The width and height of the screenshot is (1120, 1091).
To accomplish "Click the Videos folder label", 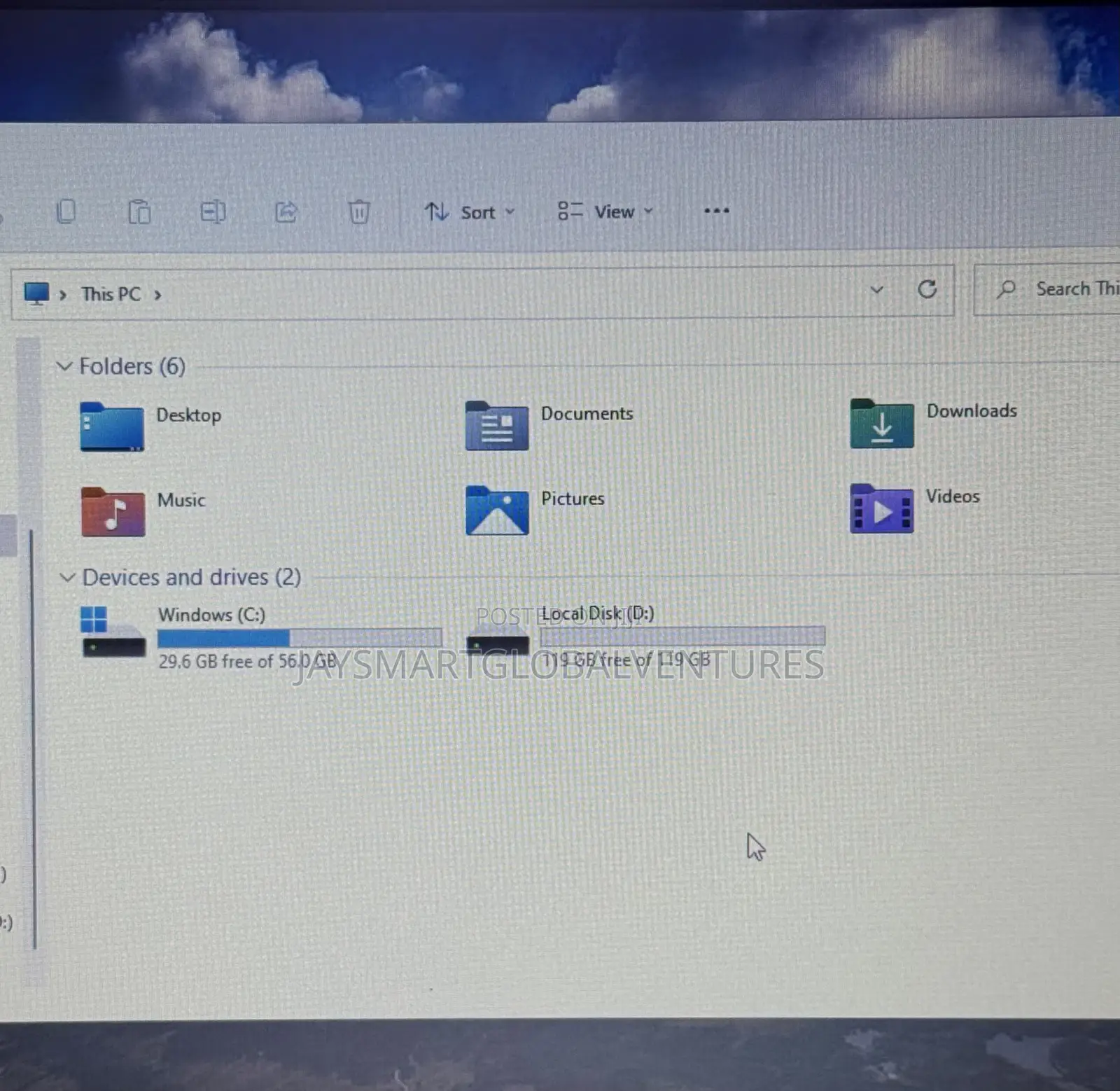I will [953, 496].
